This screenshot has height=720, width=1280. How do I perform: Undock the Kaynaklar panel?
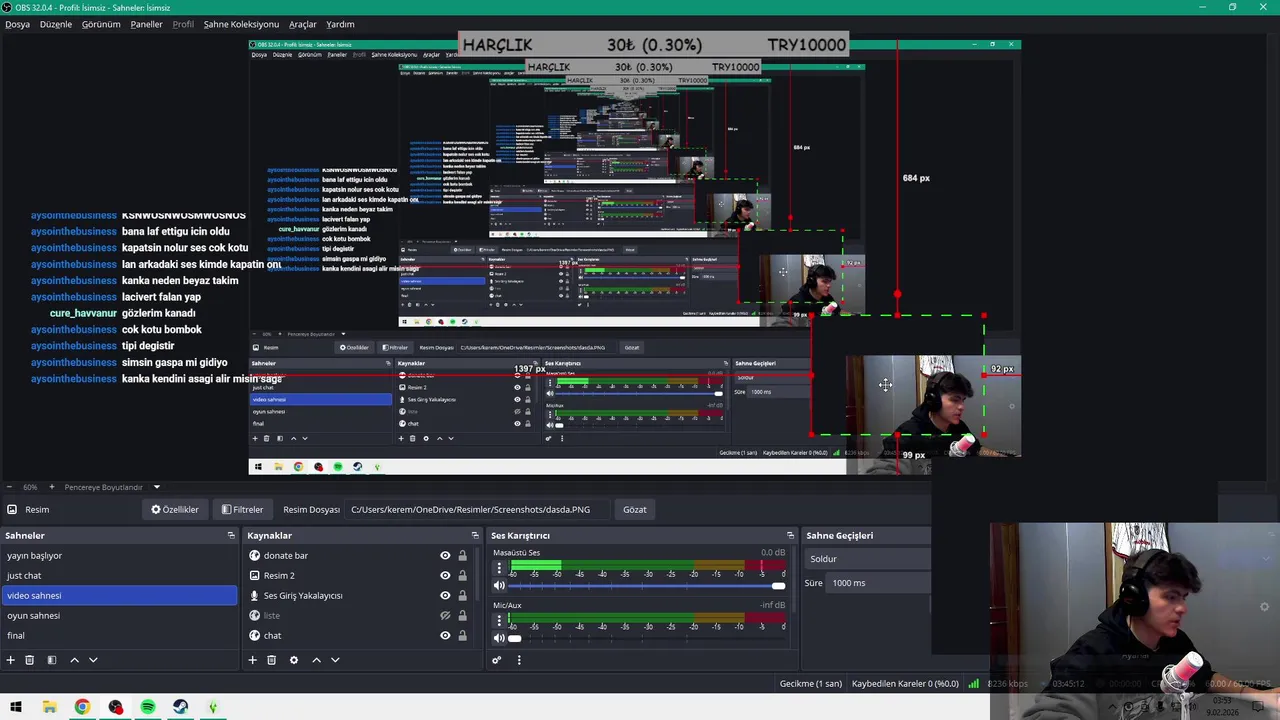pos(475,536)
